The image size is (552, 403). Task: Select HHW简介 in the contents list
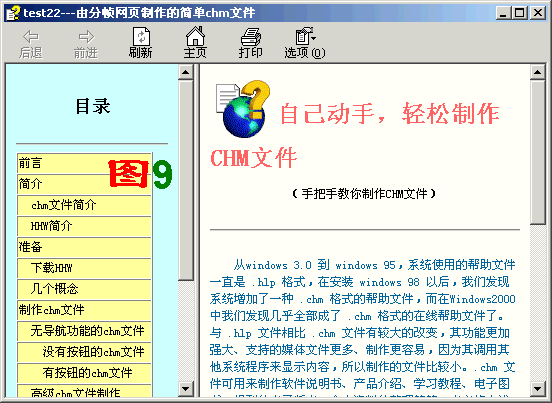pyautogui.click(x=84, y=226)
